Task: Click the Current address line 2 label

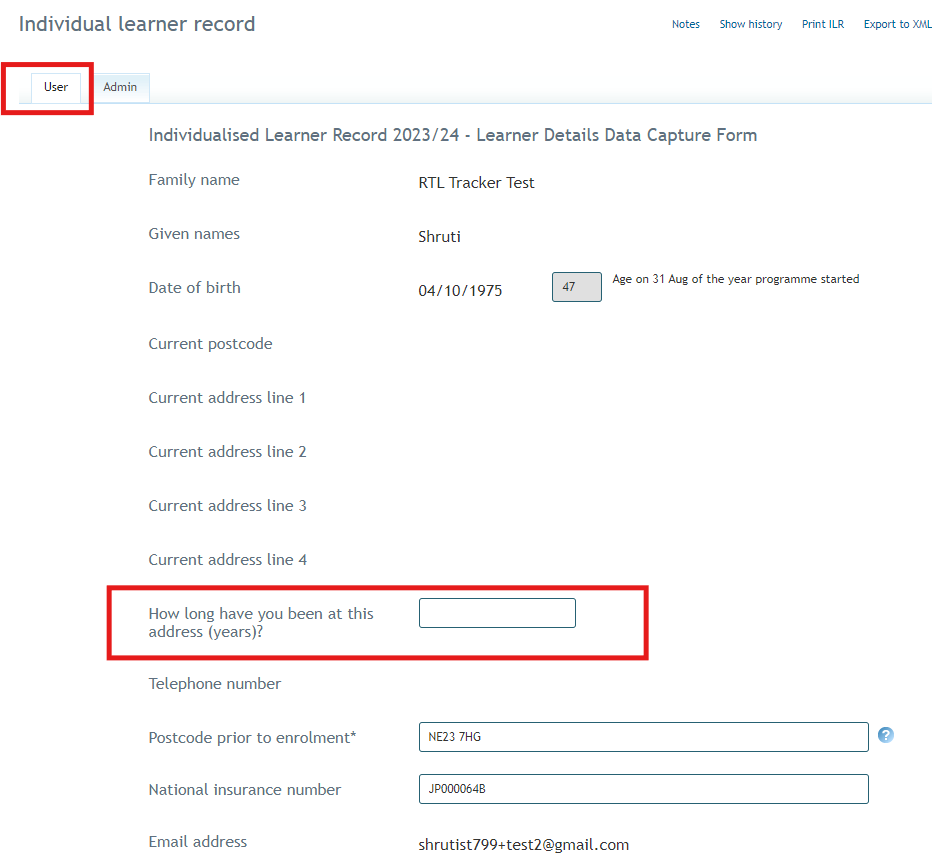Action: [x=227, y=452]
